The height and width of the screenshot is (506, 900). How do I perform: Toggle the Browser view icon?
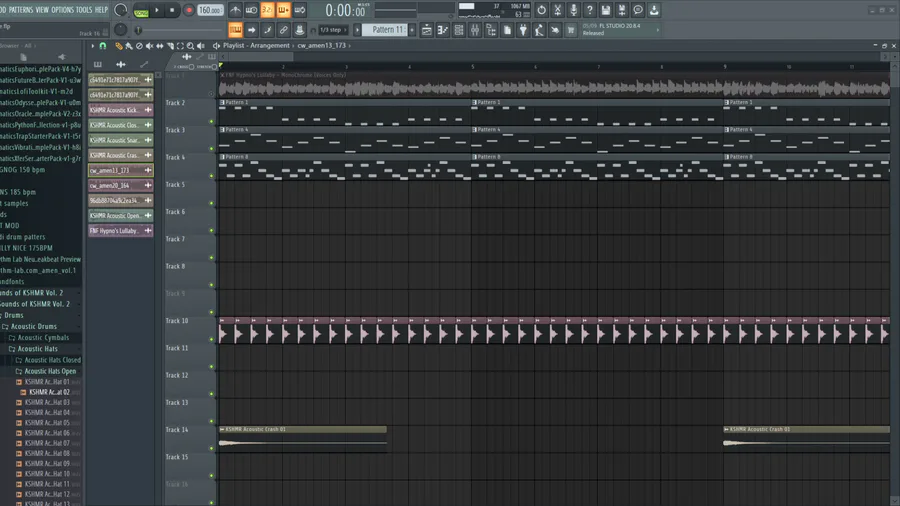click(x=491, y=30)
